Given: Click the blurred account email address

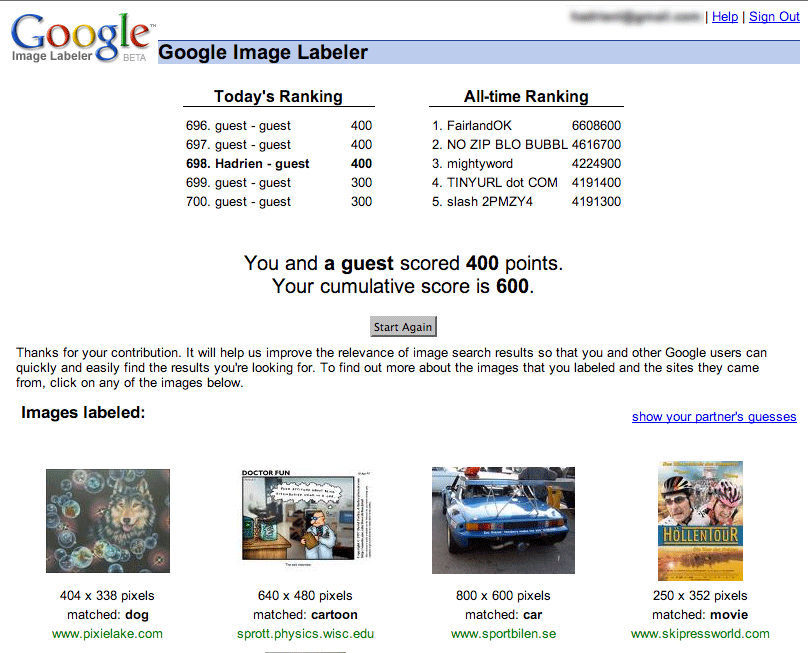Looking at the screenshot, I should (x=636, y=16).
